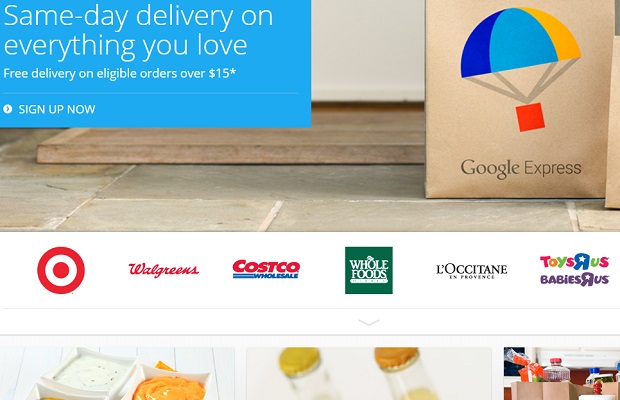Open the glass bottles product thumbnail
Image resolution: width=620 pixels, height=400 pixels.
point(369,374)
